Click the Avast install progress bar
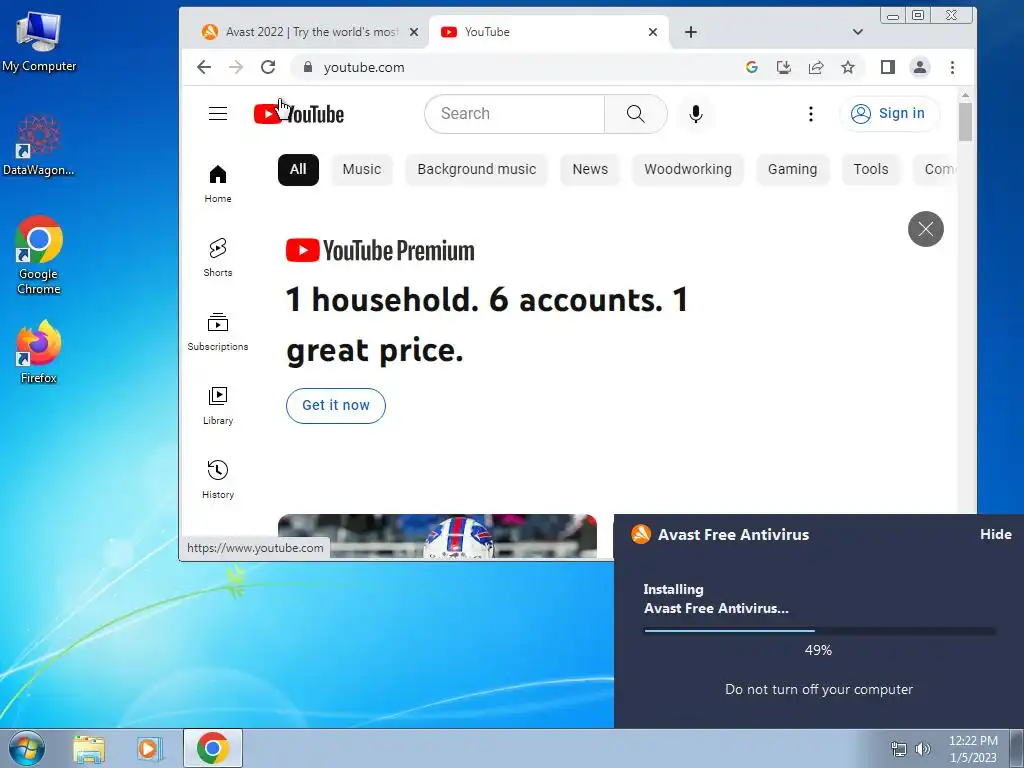 (x=819, y=631)
